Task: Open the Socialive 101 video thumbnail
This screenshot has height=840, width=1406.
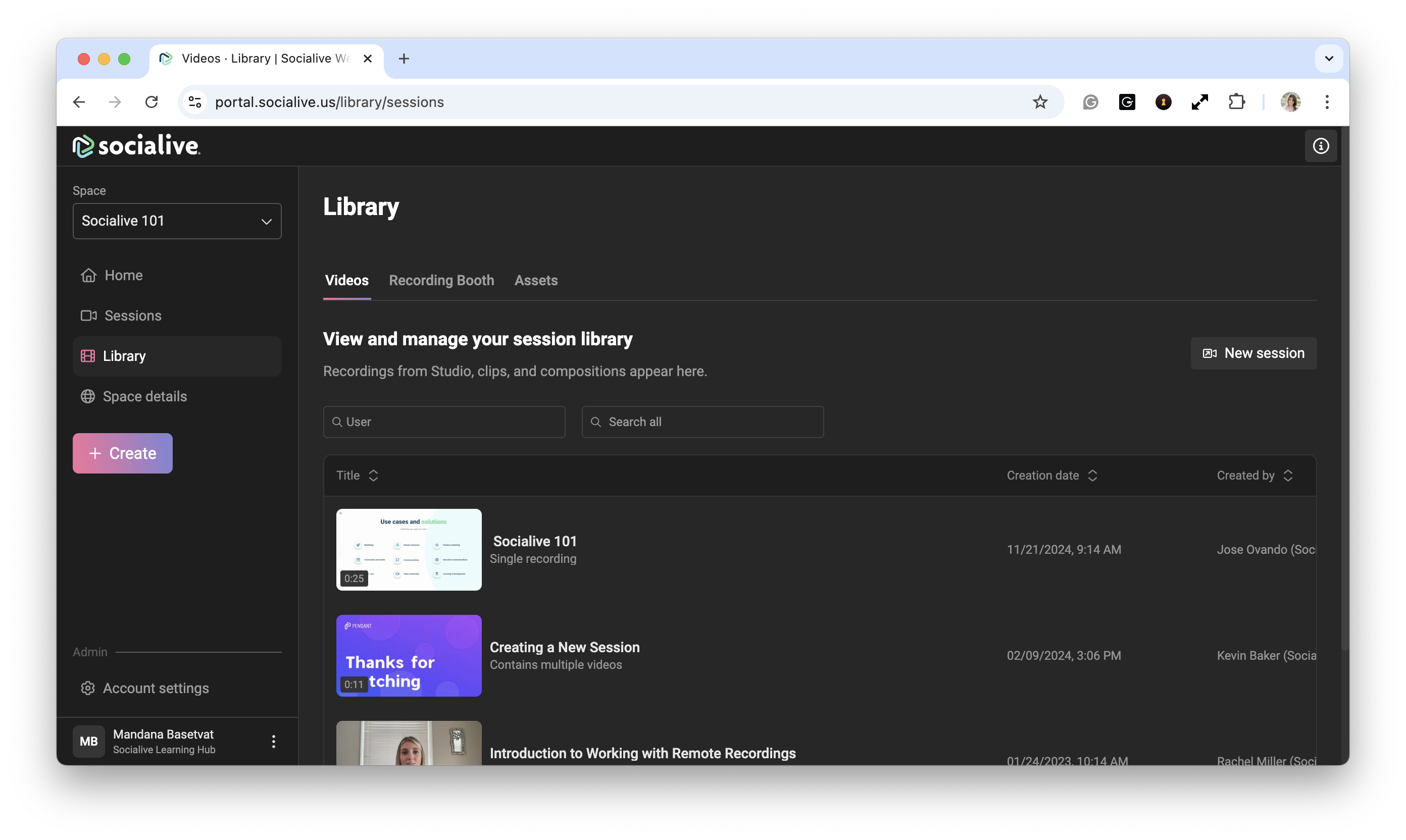Action: point(409,549)
